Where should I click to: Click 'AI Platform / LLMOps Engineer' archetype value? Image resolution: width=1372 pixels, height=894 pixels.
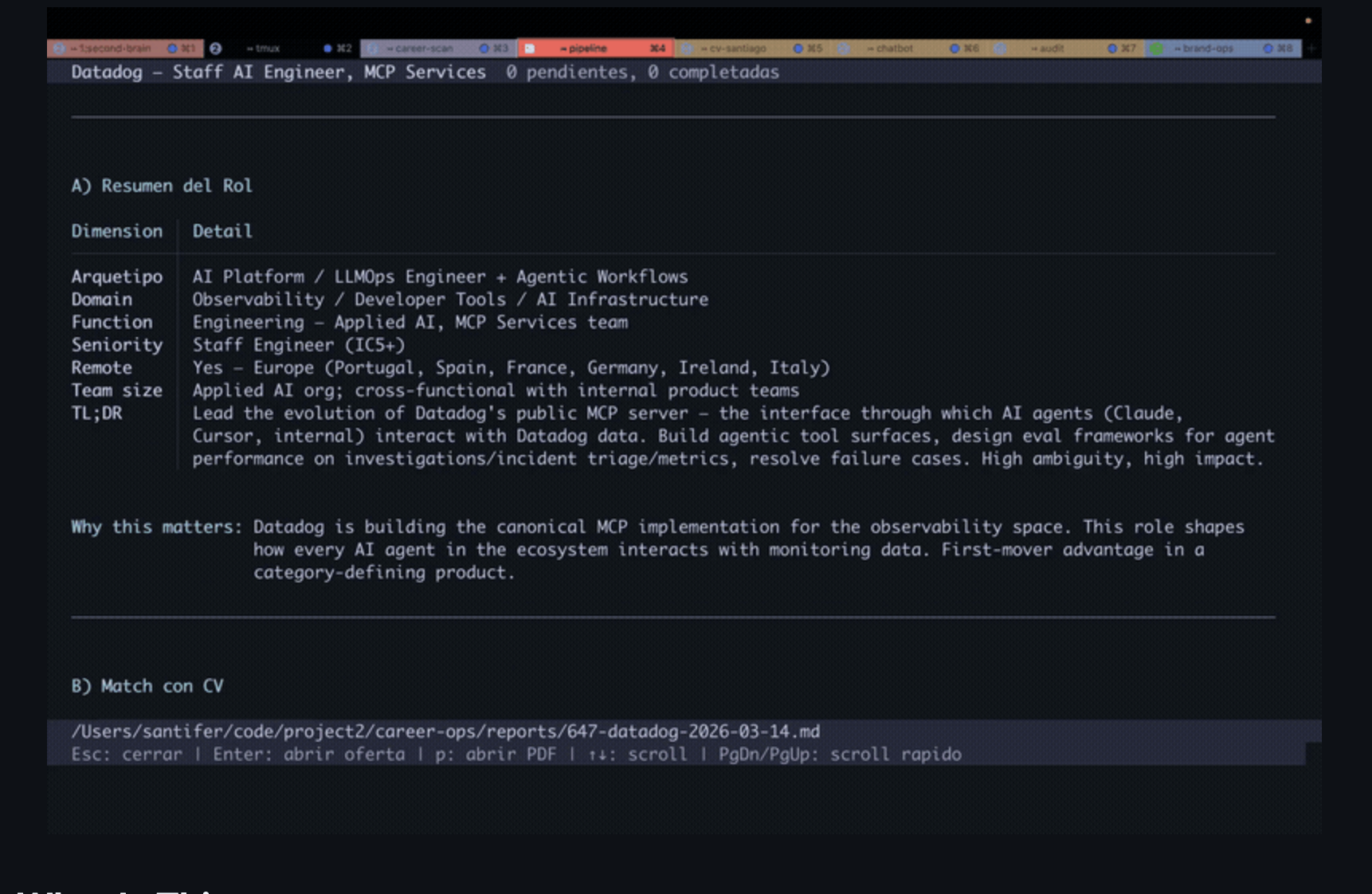pyautogui.click(x=440, y=276)
